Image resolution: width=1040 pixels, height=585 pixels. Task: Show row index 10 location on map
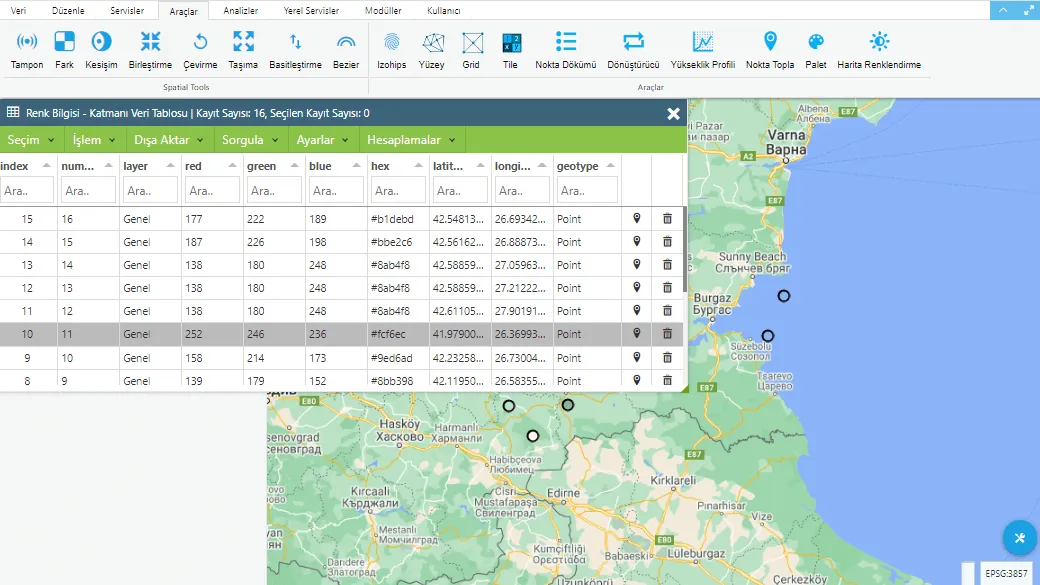637,333
